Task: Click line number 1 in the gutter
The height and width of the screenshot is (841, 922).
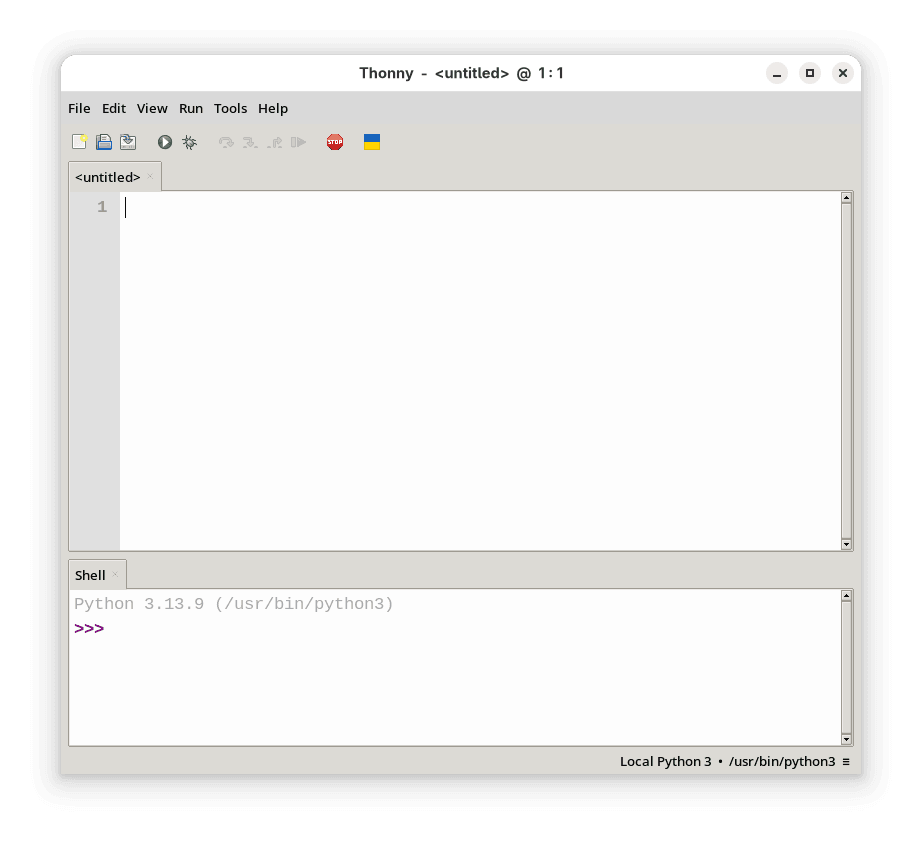Action: pos(102,206)
